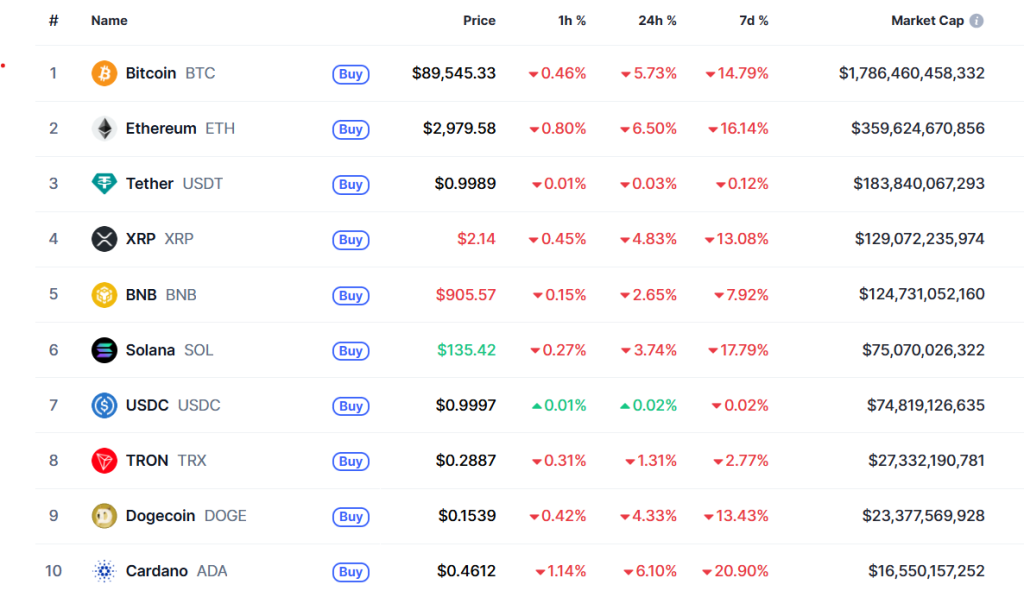Click the Bitcoin coin logo icon
Screen dimensions: 1024x597
coord(104,73)
